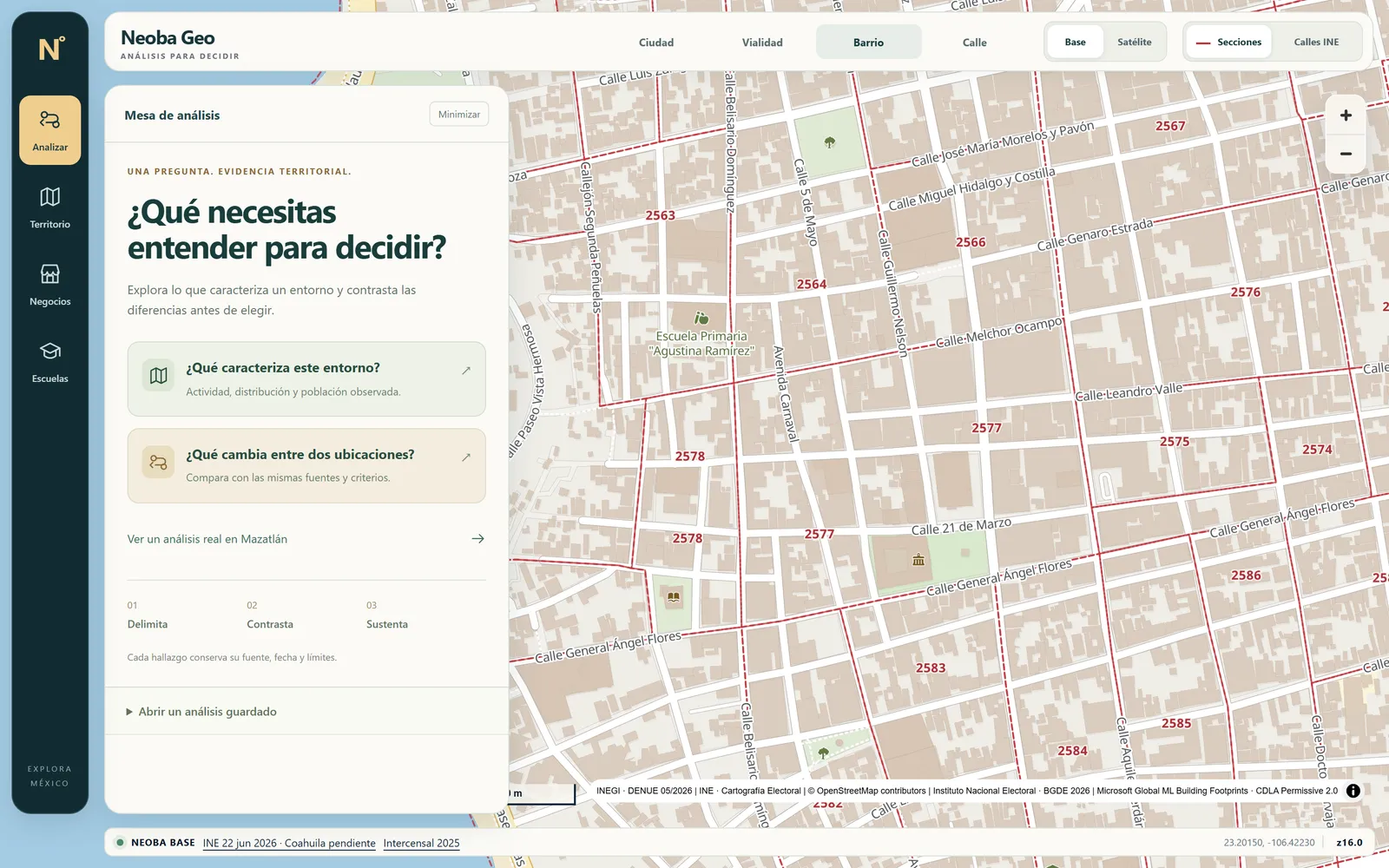
Task: Minimize the Mesa de análisis panel
Action: pos(459,115)
